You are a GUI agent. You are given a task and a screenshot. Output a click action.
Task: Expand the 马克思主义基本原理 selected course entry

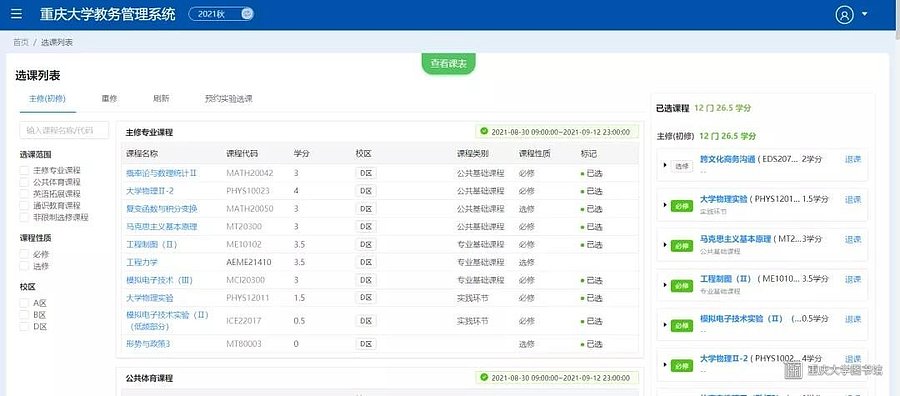pos(665,244)
